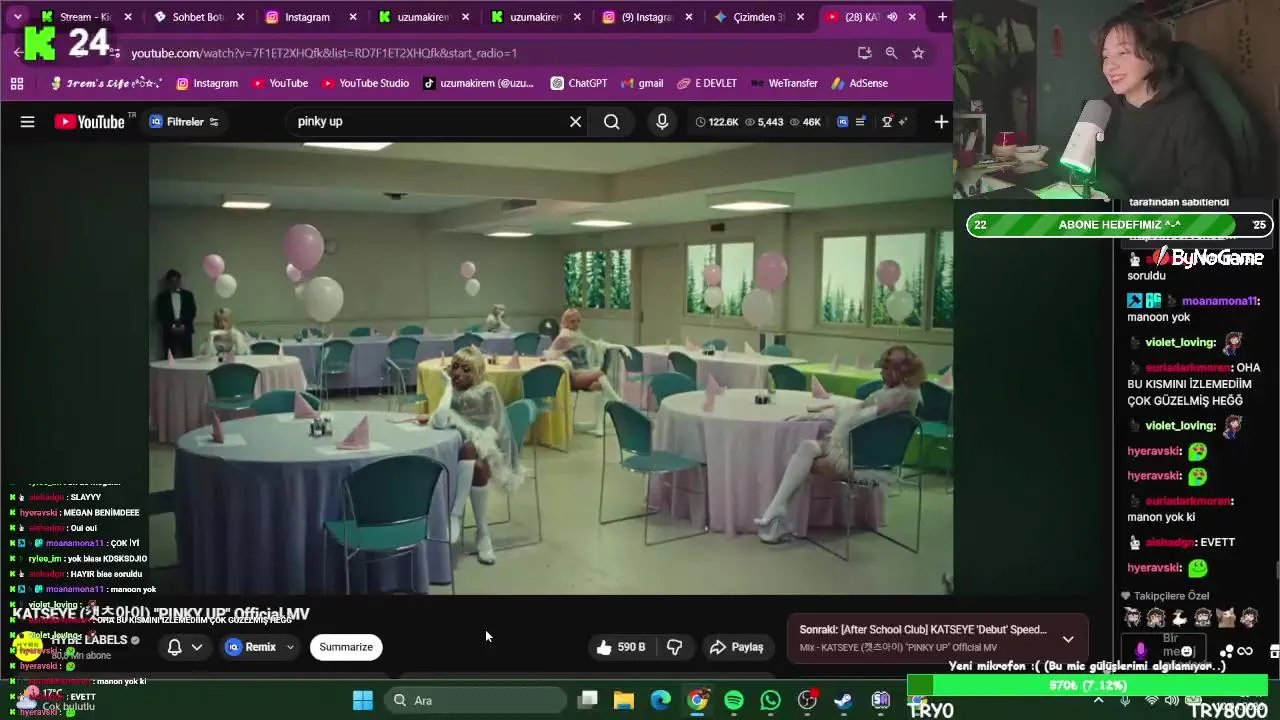The width and height of the screenshot is (1280, 720).
Task: Play the PINKY UP music video frame
Action: pyautogui.click(x=551, y=369)
